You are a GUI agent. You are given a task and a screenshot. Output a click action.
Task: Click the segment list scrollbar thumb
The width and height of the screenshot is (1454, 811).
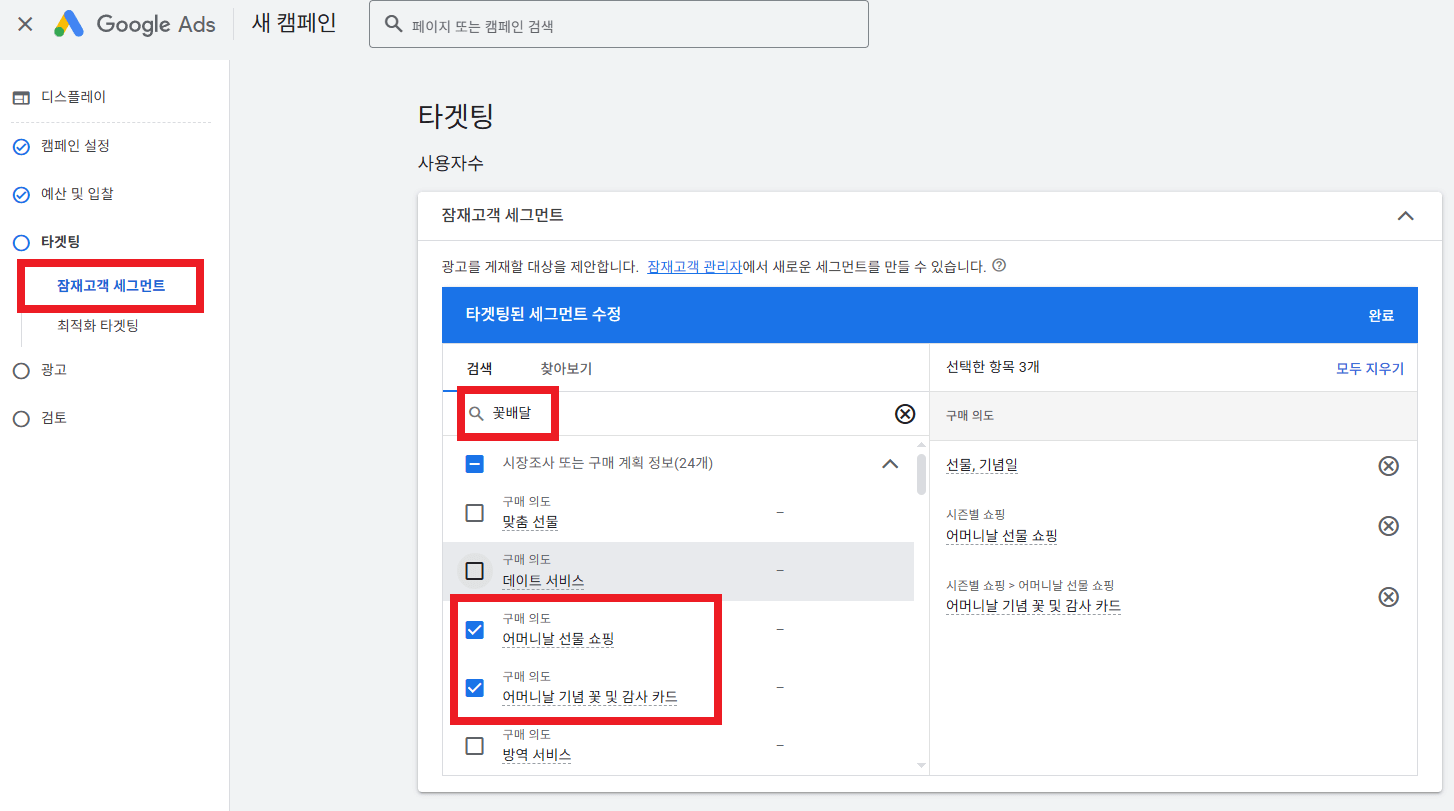(921, 474)
